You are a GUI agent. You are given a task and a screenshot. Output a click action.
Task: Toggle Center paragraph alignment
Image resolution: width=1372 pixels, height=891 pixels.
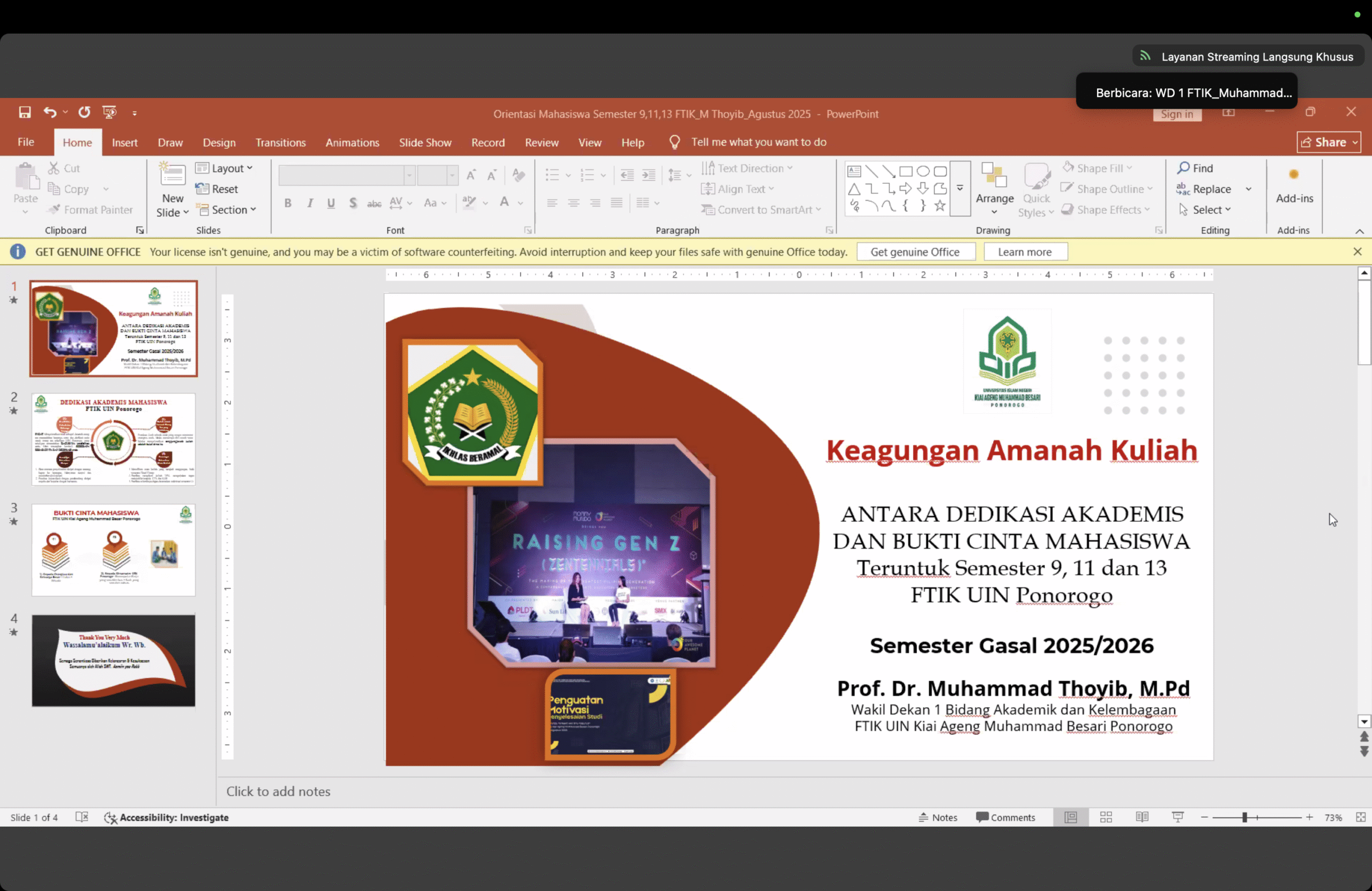click(x=573, y=203)
